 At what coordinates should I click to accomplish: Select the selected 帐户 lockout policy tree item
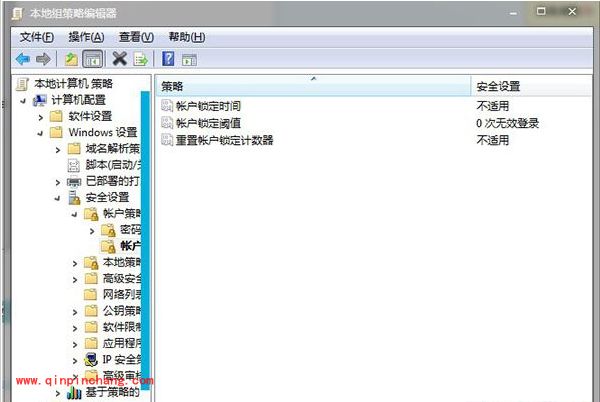coord(130,246)
